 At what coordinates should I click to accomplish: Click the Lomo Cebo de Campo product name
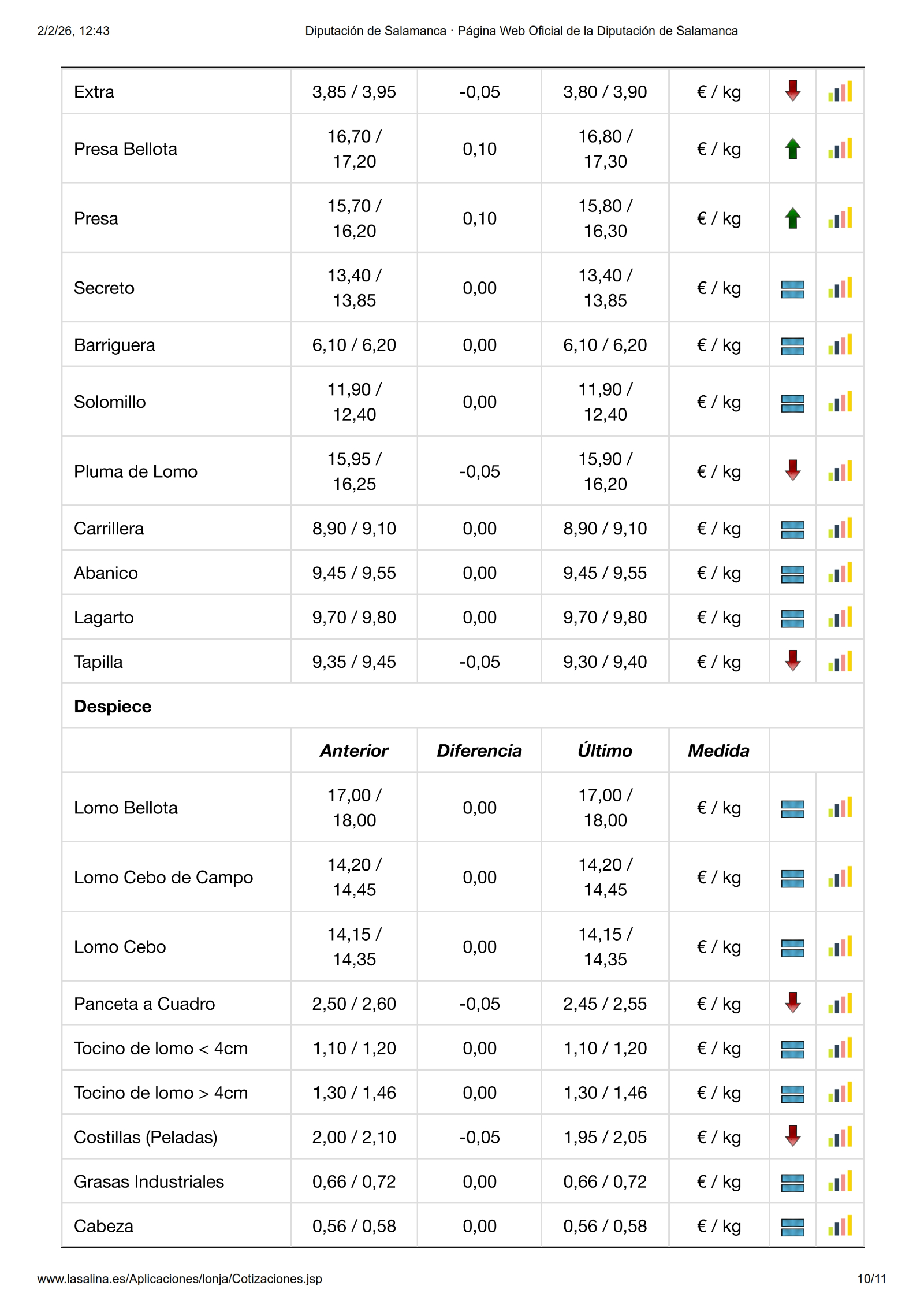(163, 877)
